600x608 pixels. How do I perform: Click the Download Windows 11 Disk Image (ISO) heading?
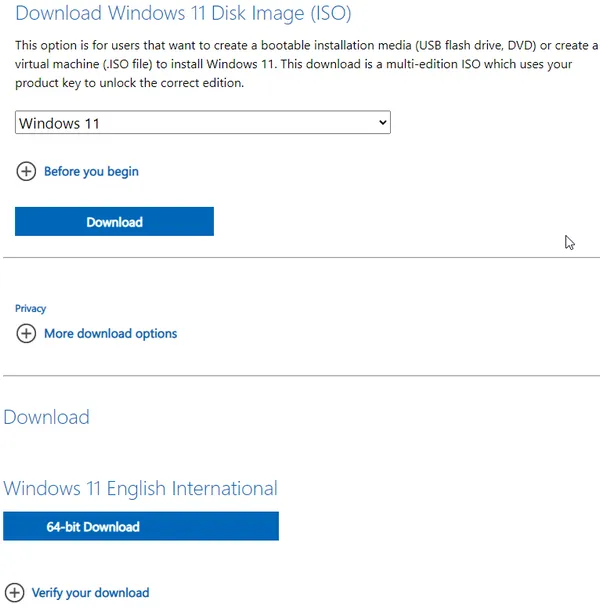tap(183, 13)
